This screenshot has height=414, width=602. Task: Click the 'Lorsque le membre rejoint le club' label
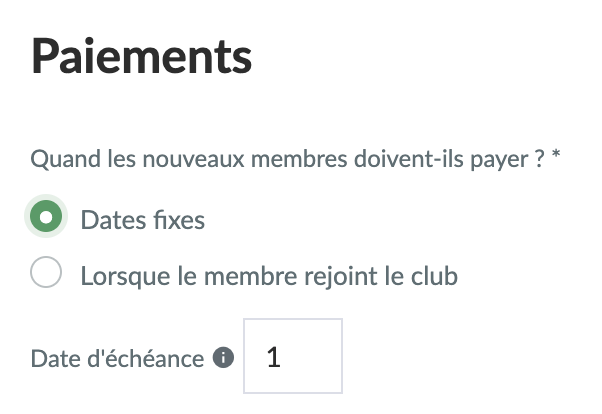click(x=269, y=276)
